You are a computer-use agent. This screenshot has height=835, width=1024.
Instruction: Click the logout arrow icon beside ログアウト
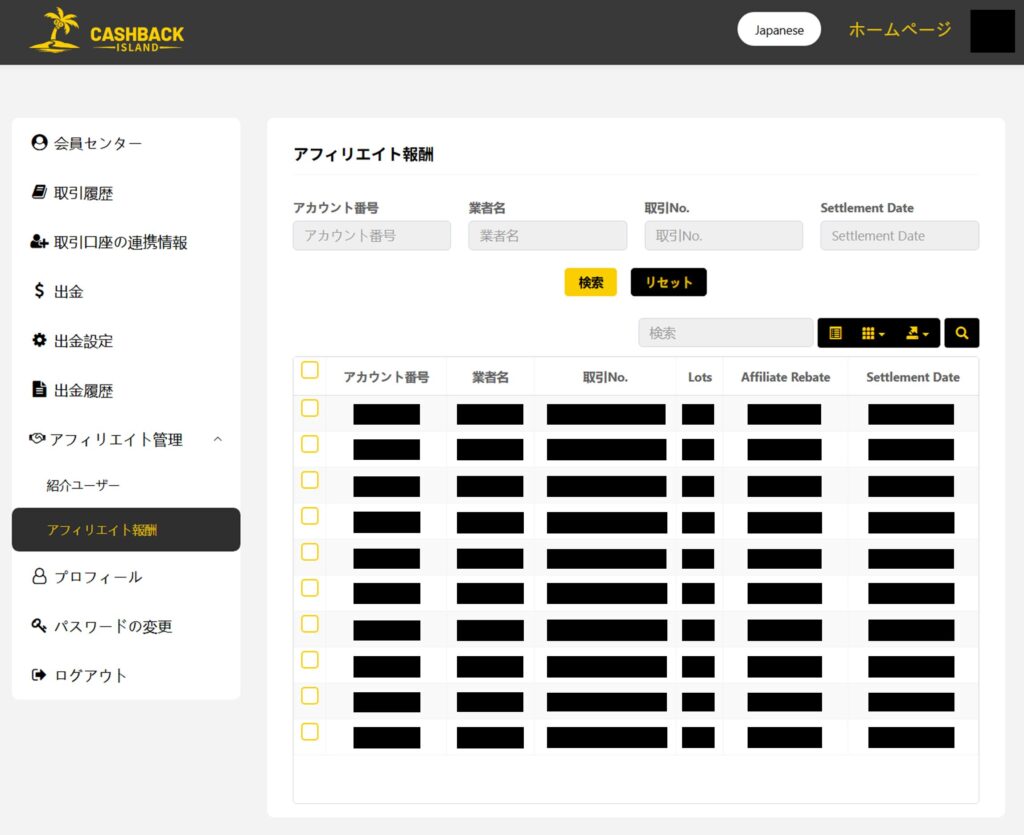[39, 675]
